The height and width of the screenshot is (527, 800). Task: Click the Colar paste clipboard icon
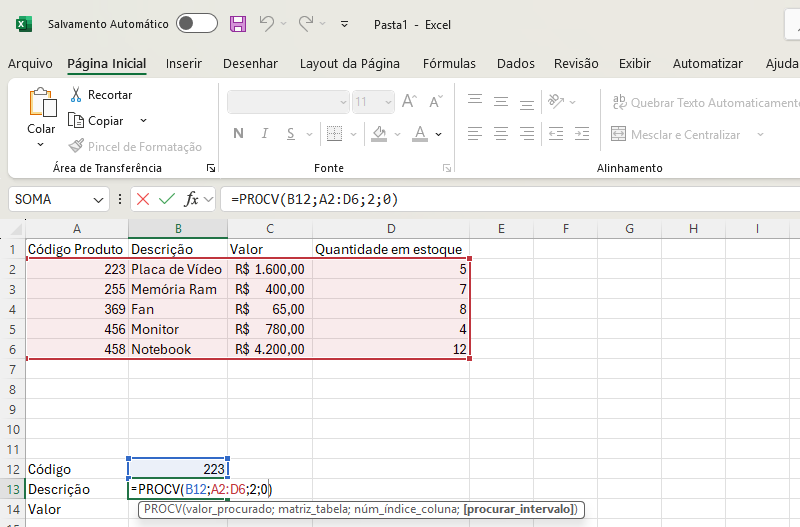[x=42, y=103]
